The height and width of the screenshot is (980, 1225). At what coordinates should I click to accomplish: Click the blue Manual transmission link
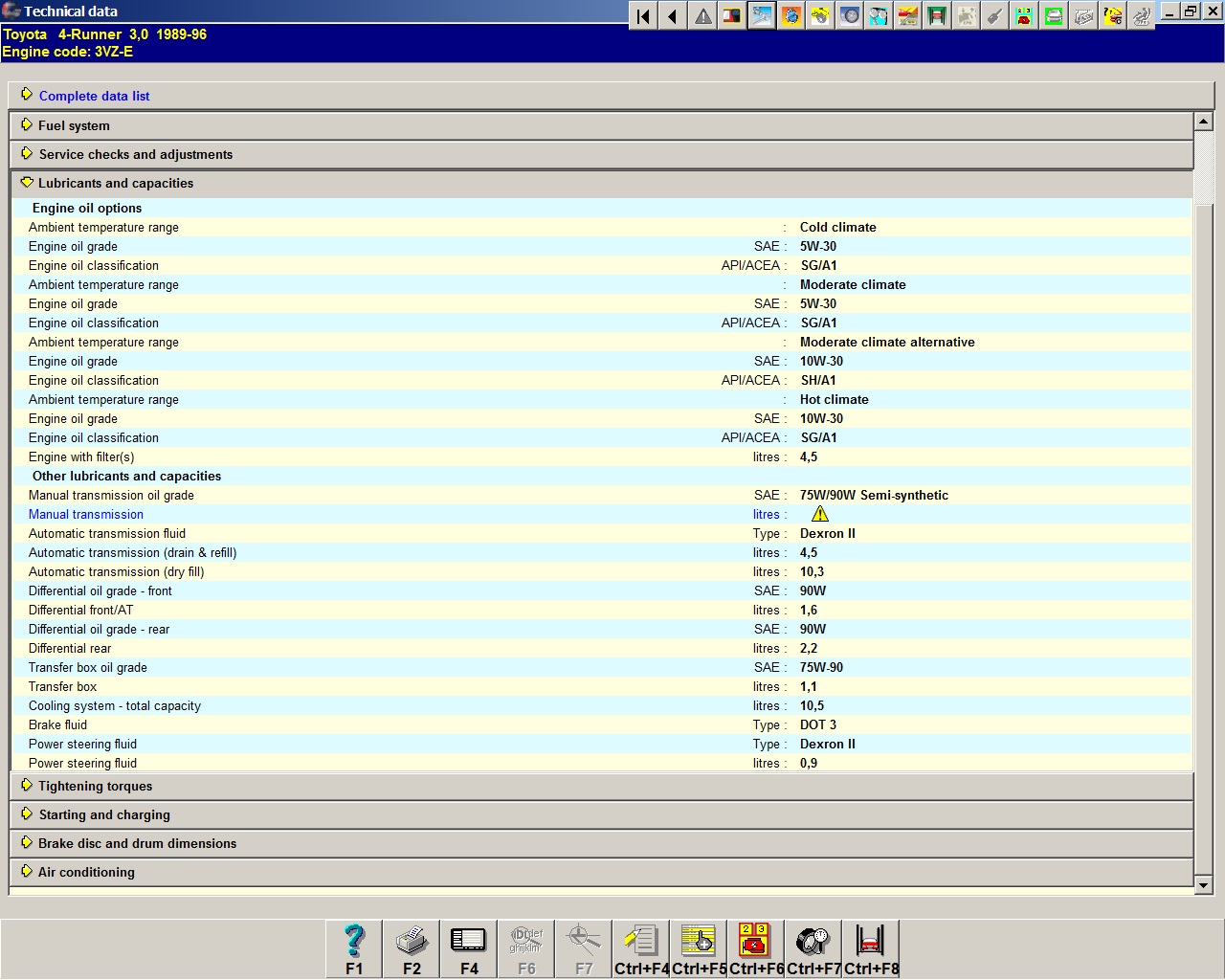point(86,514)
